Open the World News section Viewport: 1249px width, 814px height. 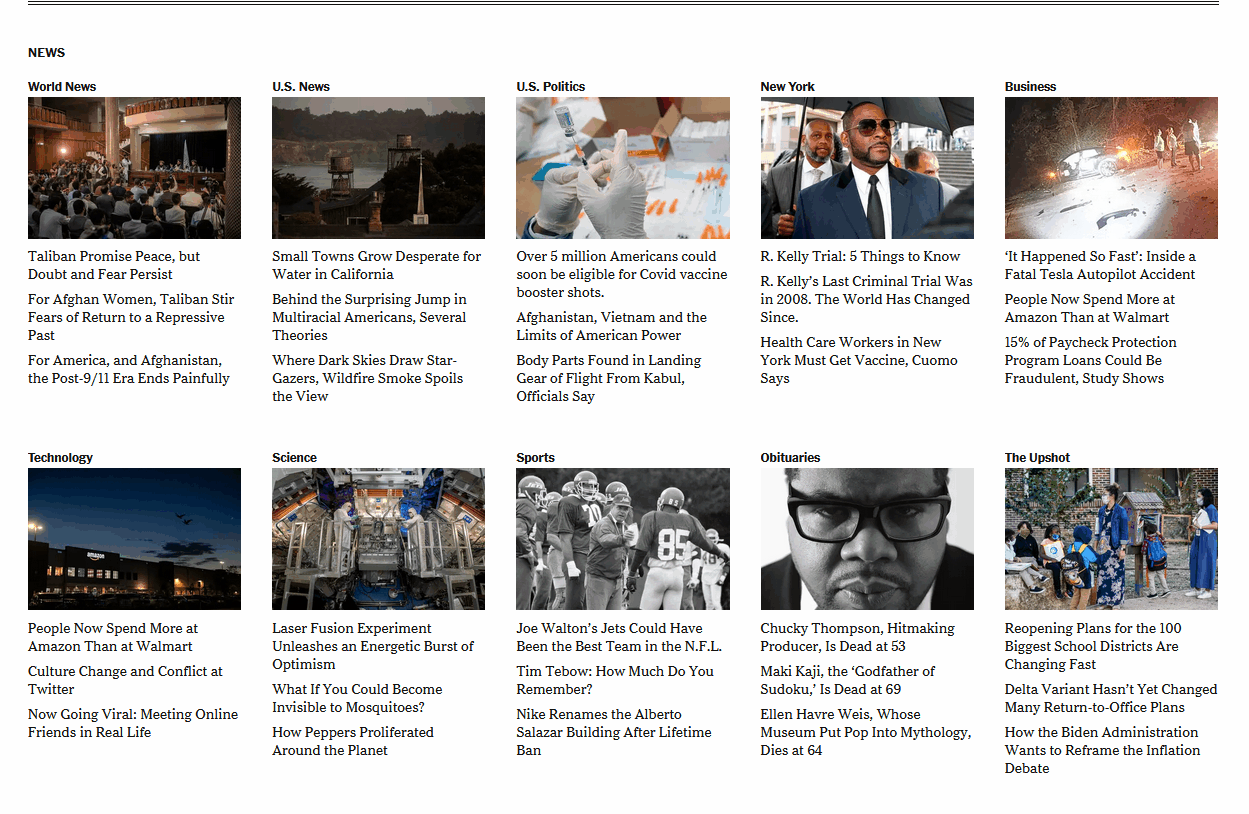coord(62,86)
